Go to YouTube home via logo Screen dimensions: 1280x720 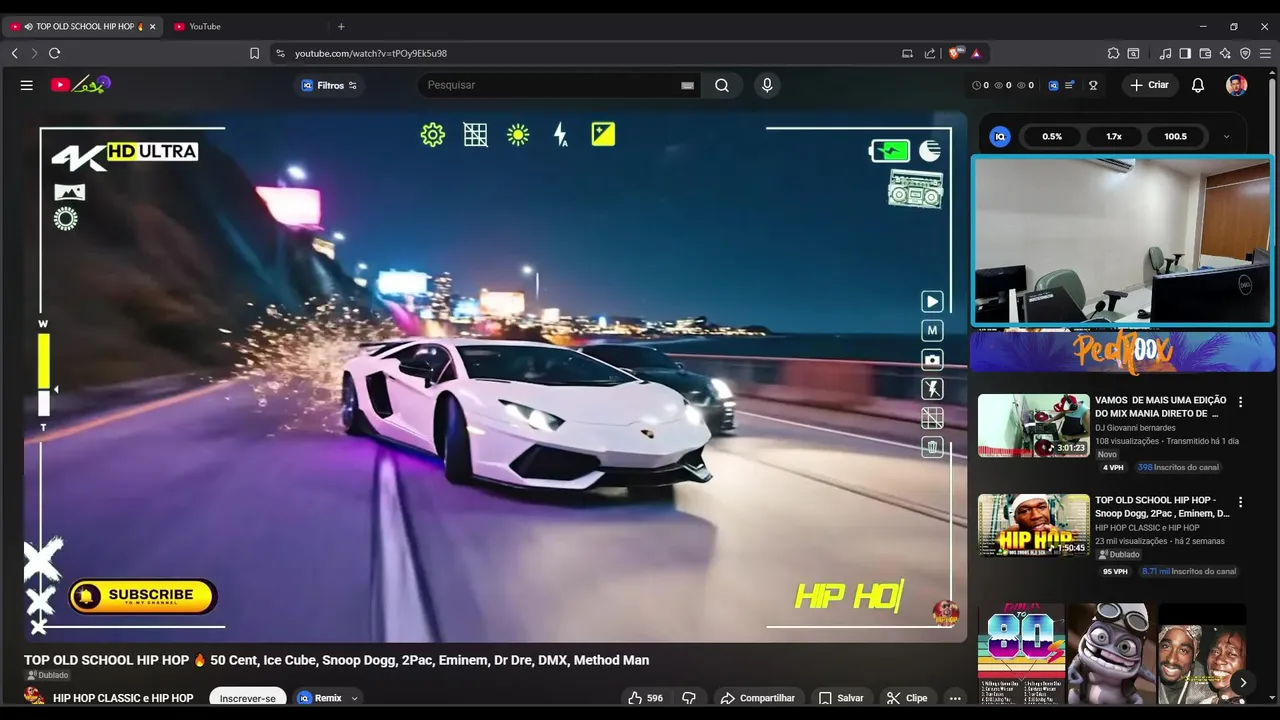80,85
